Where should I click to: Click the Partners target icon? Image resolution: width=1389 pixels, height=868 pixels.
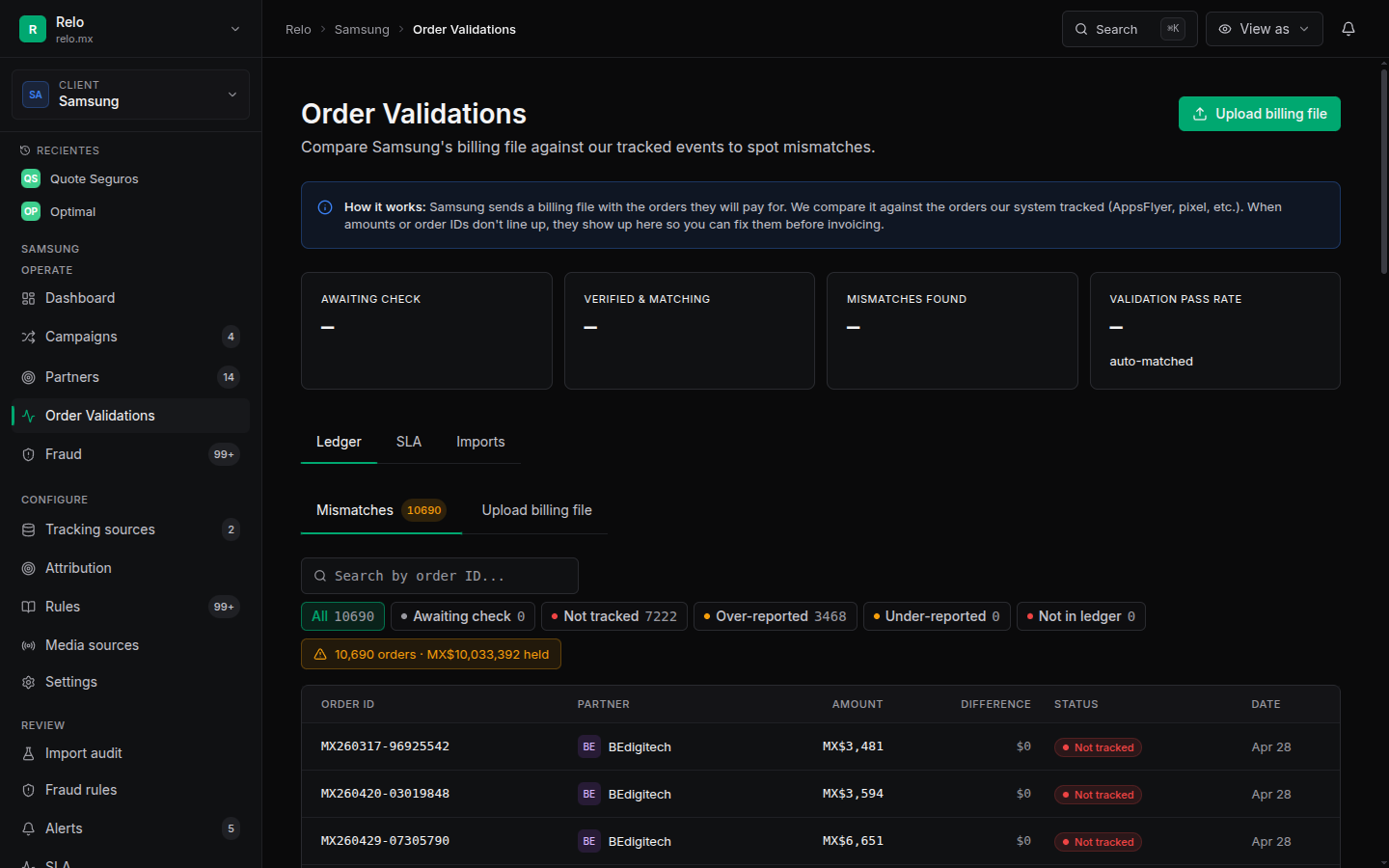28,377
